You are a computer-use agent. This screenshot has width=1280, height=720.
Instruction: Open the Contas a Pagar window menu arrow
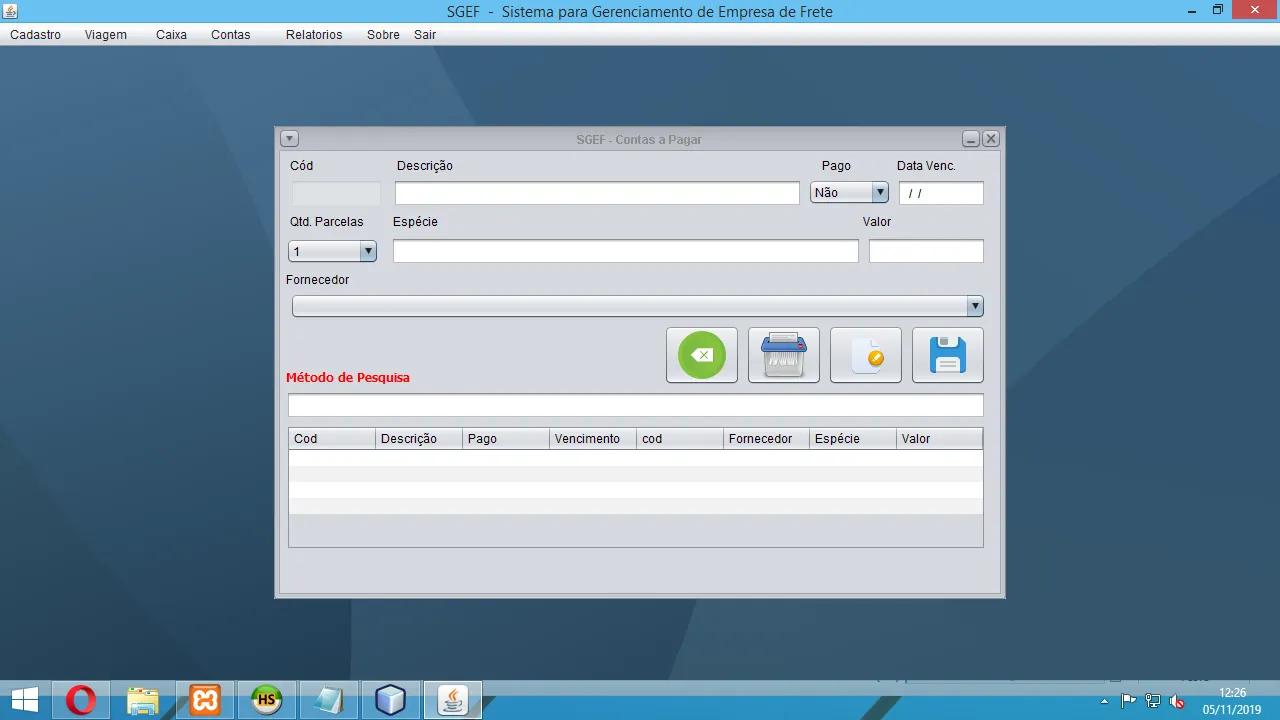pyautogui.click(x=289, y=139)
